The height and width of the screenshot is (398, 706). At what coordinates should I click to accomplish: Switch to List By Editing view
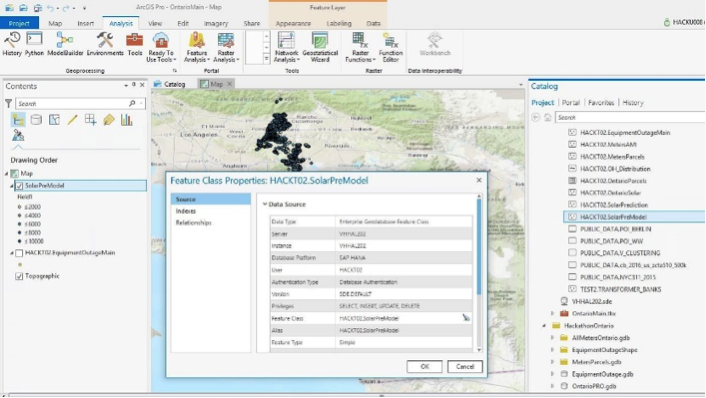click(x=72, y=120)
